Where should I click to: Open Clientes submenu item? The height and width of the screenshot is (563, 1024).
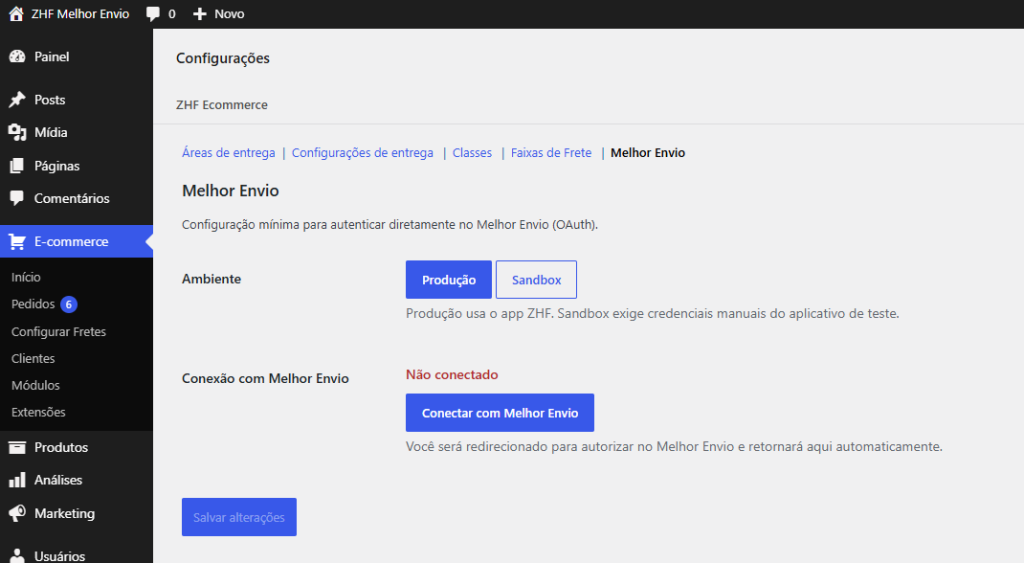click(x=33, y=359)
